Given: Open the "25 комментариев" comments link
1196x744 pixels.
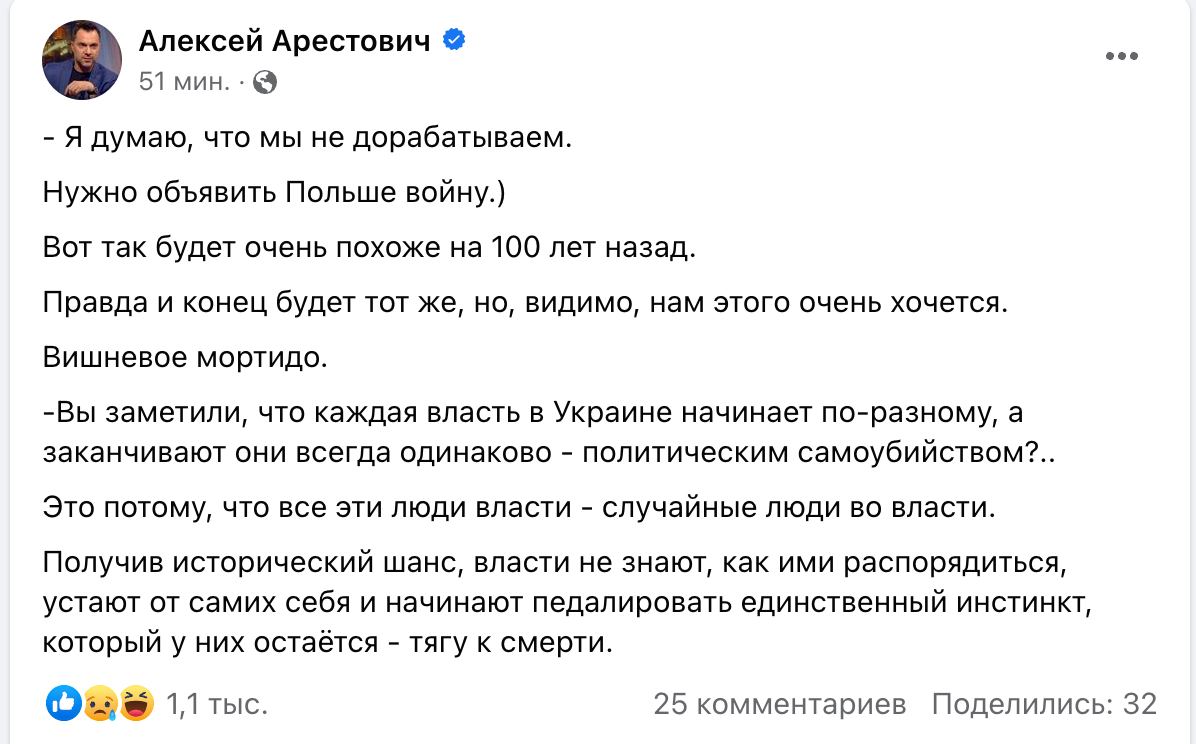Looking at the screenshot, I should 779,705.
